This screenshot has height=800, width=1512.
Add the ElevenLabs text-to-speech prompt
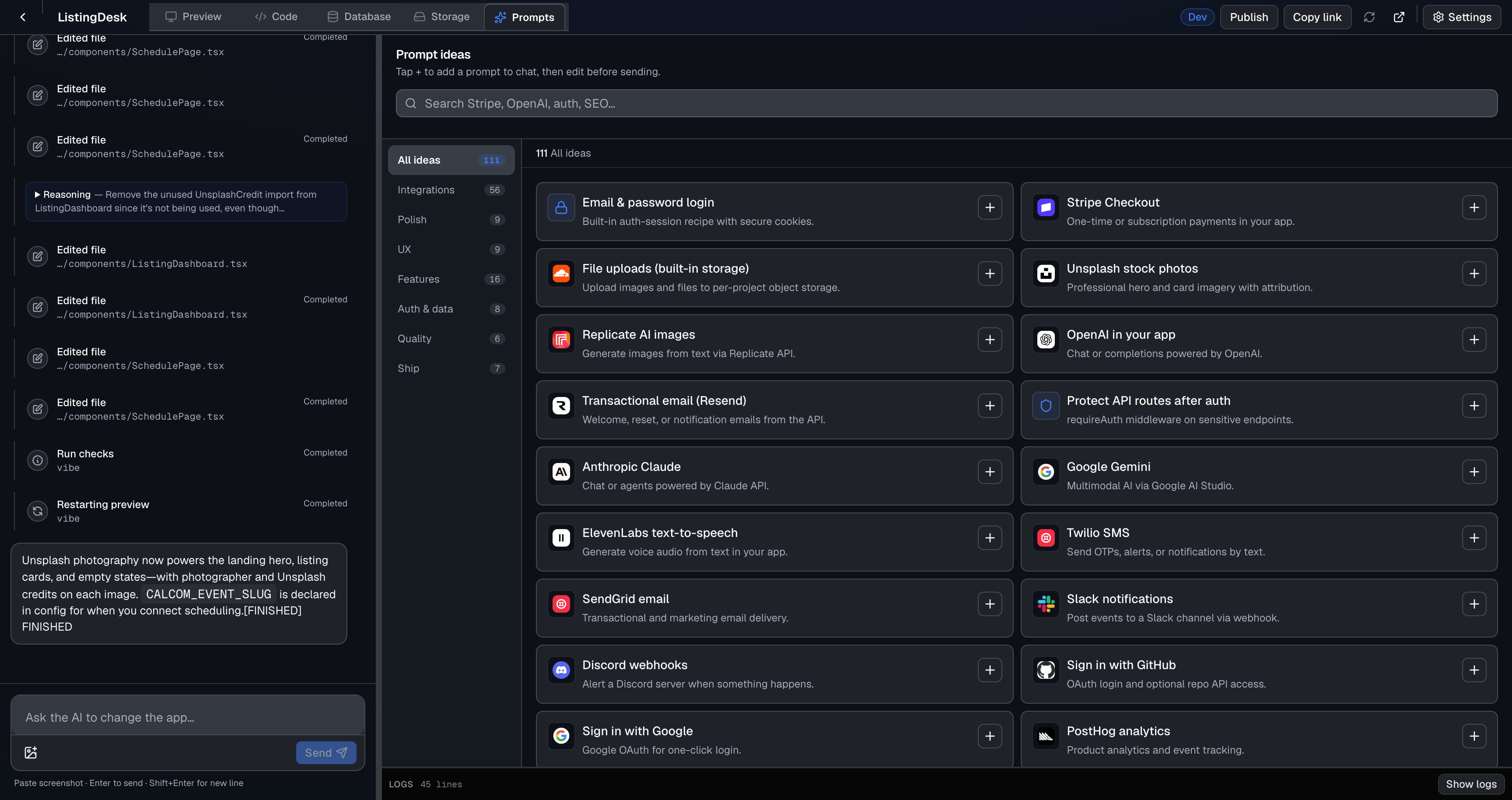[990, 538]
